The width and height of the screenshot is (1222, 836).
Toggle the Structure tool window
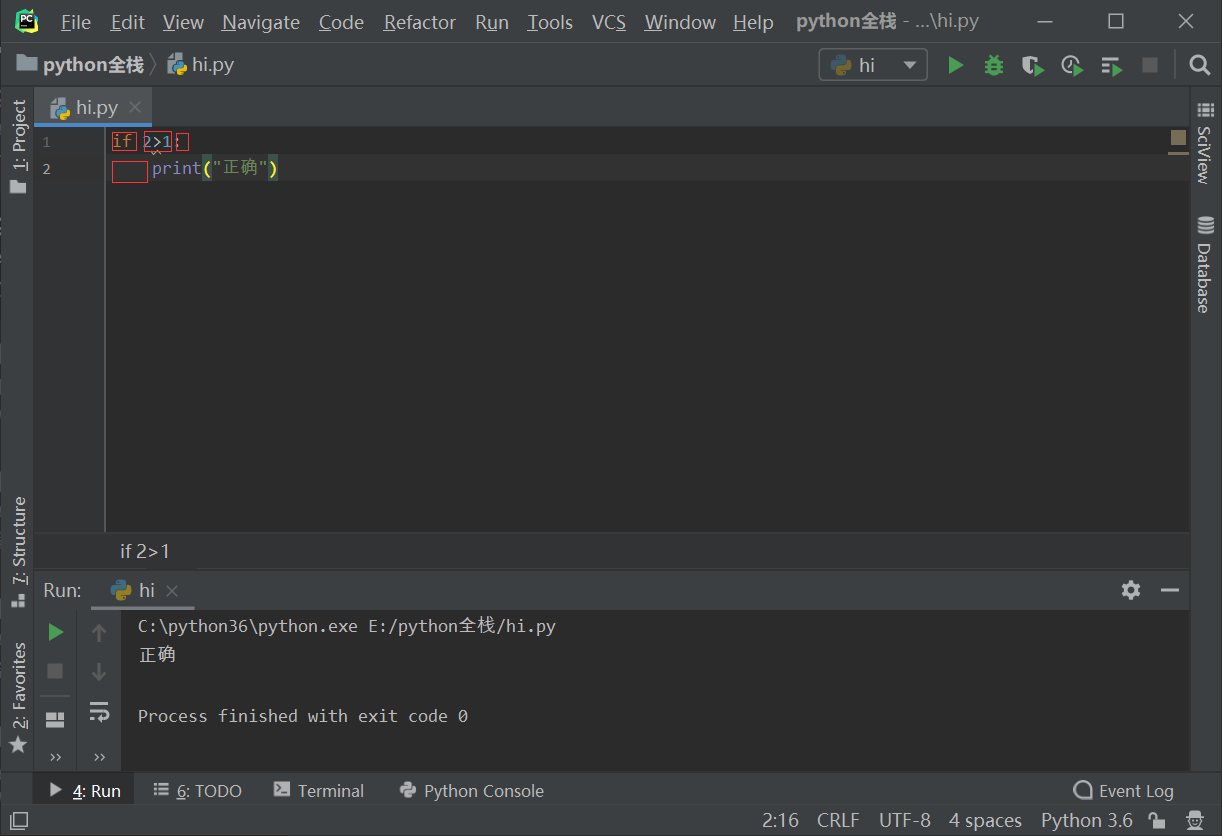click(18, 552)
